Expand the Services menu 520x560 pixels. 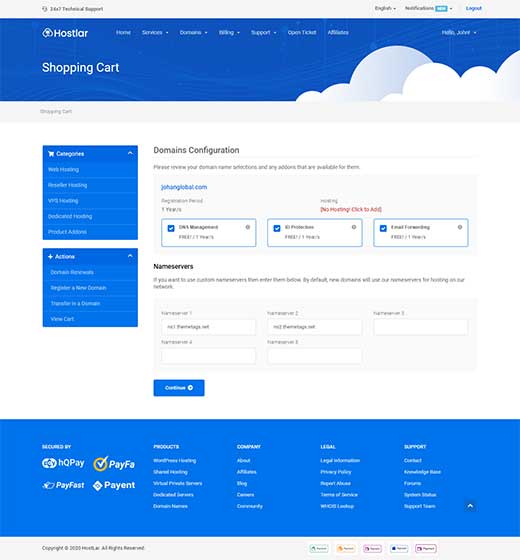click(x=155, y=32)
